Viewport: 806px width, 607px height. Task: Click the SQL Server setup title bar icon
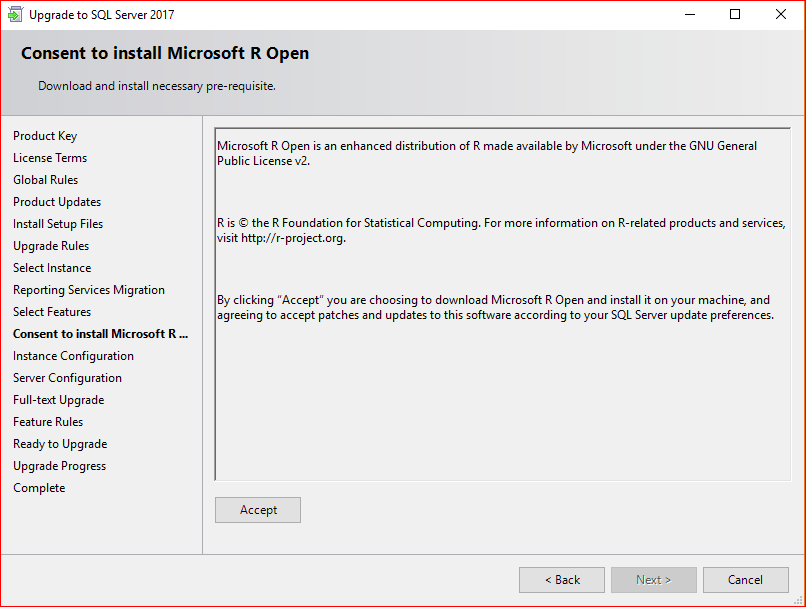tap(15, 15)
